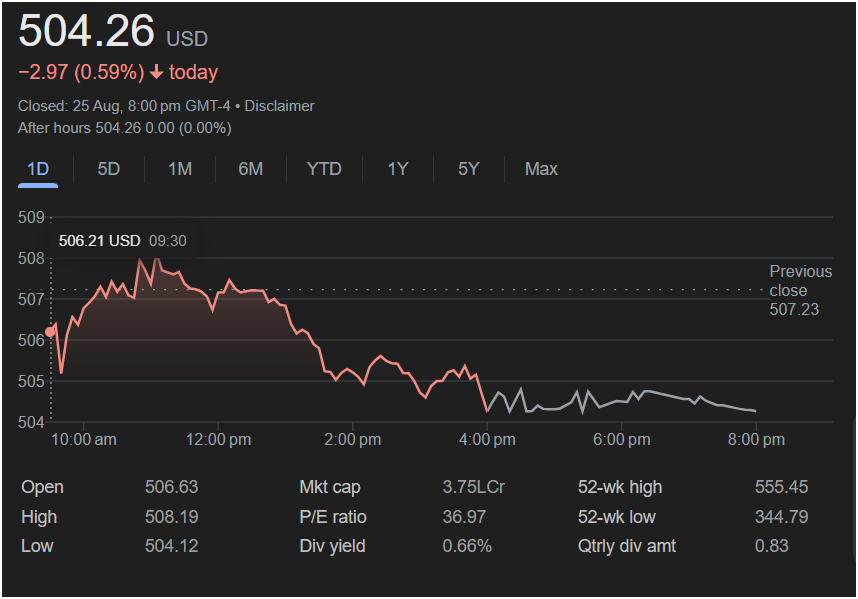Open the 1M chart range tab

180,169
